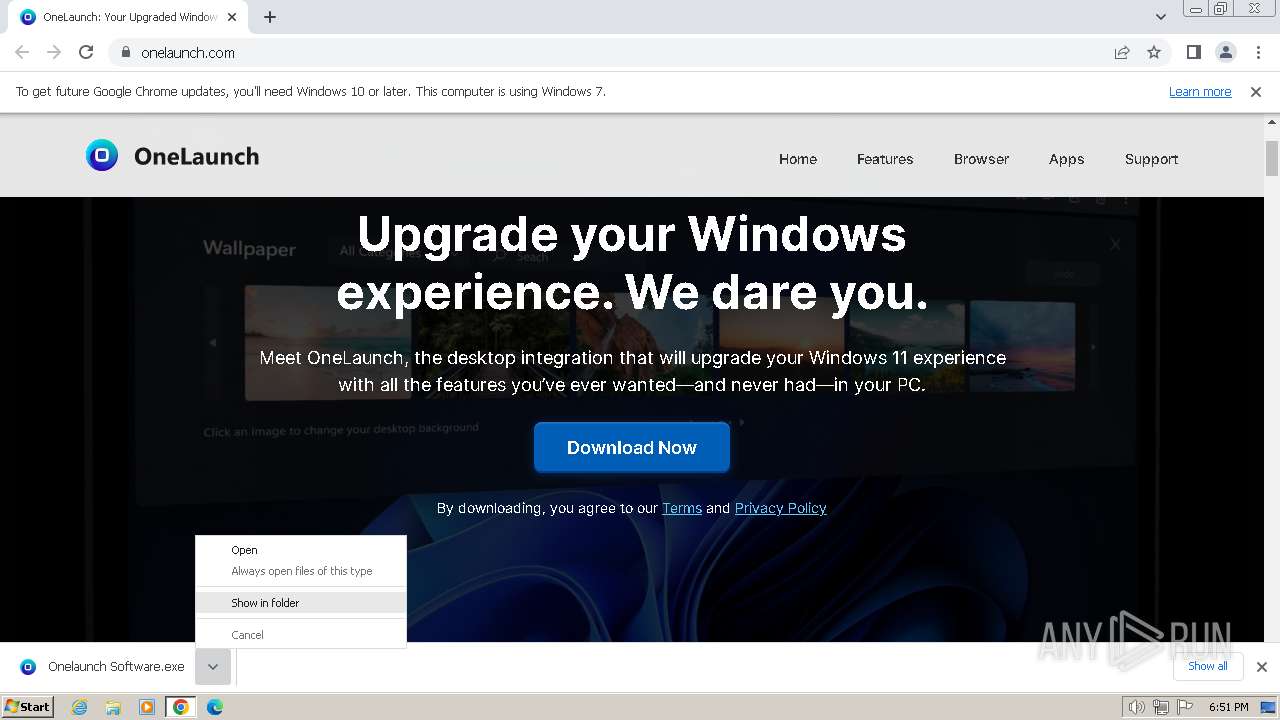Dismiss the Chrome update infobar
This screenshot has height=720, width=1280.
tap(1256, 91)
